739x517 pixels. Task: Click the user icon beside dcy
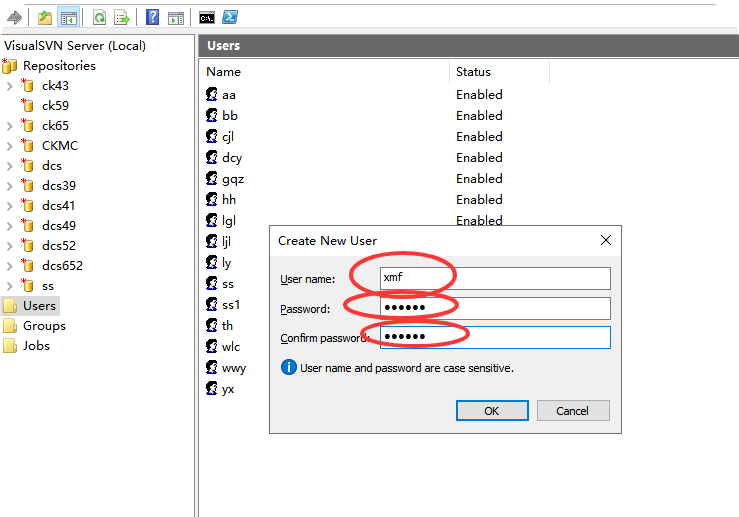point(212,157)
